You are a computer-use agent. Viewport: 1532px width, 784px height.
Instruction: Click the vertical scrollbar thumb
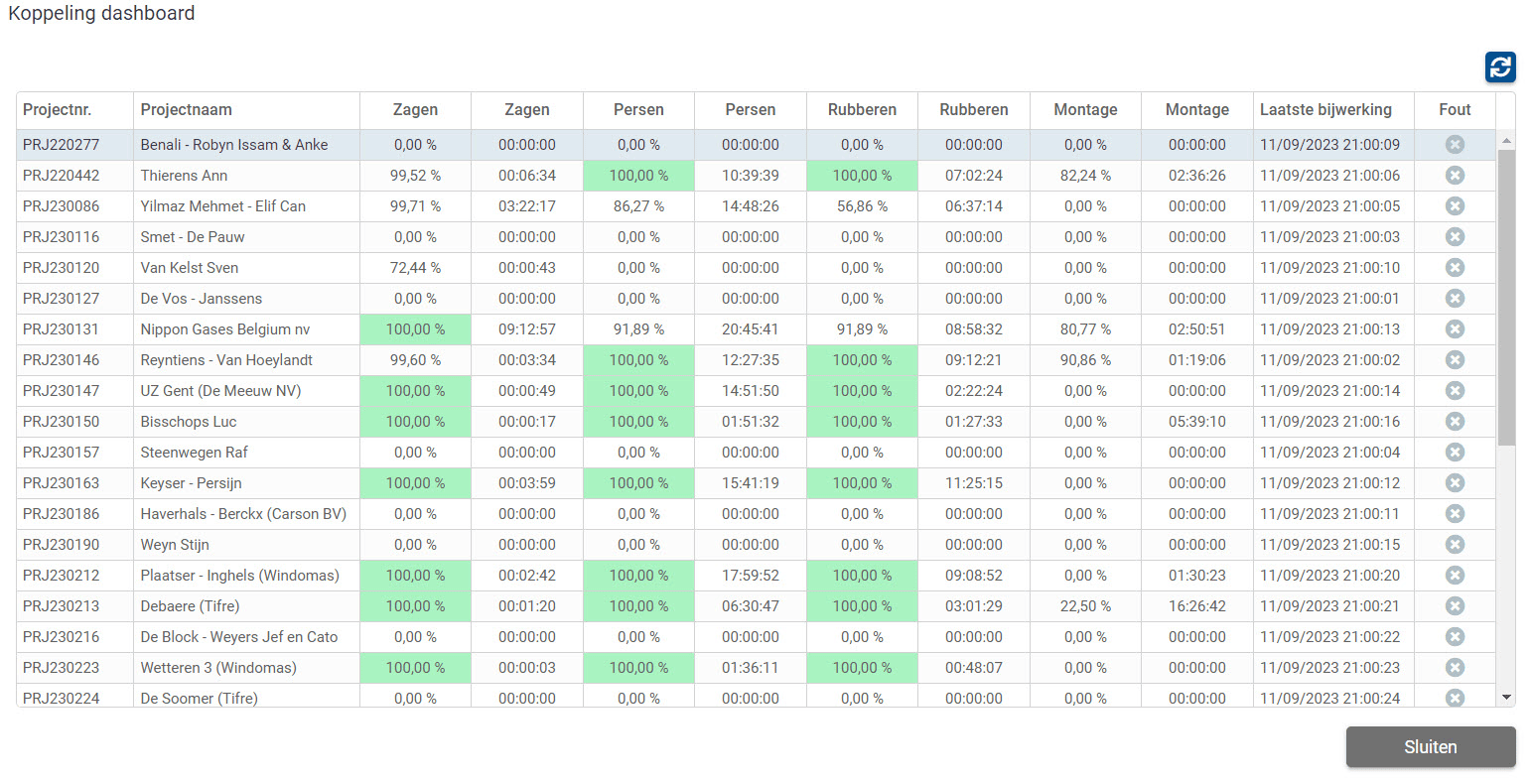(x=1506, y=298)
